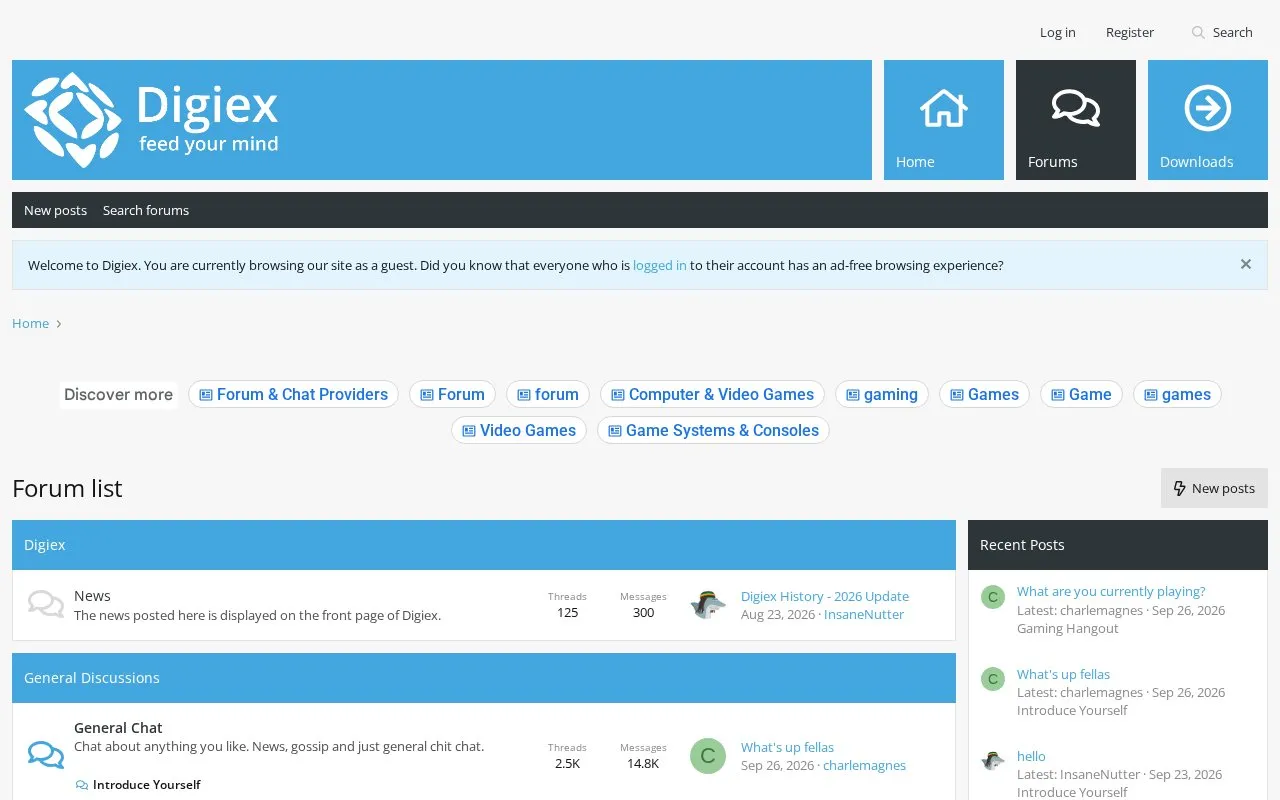Open 'What's up fellas' in General Chat row
1280x800 pixels.
(x=787, y=747)
